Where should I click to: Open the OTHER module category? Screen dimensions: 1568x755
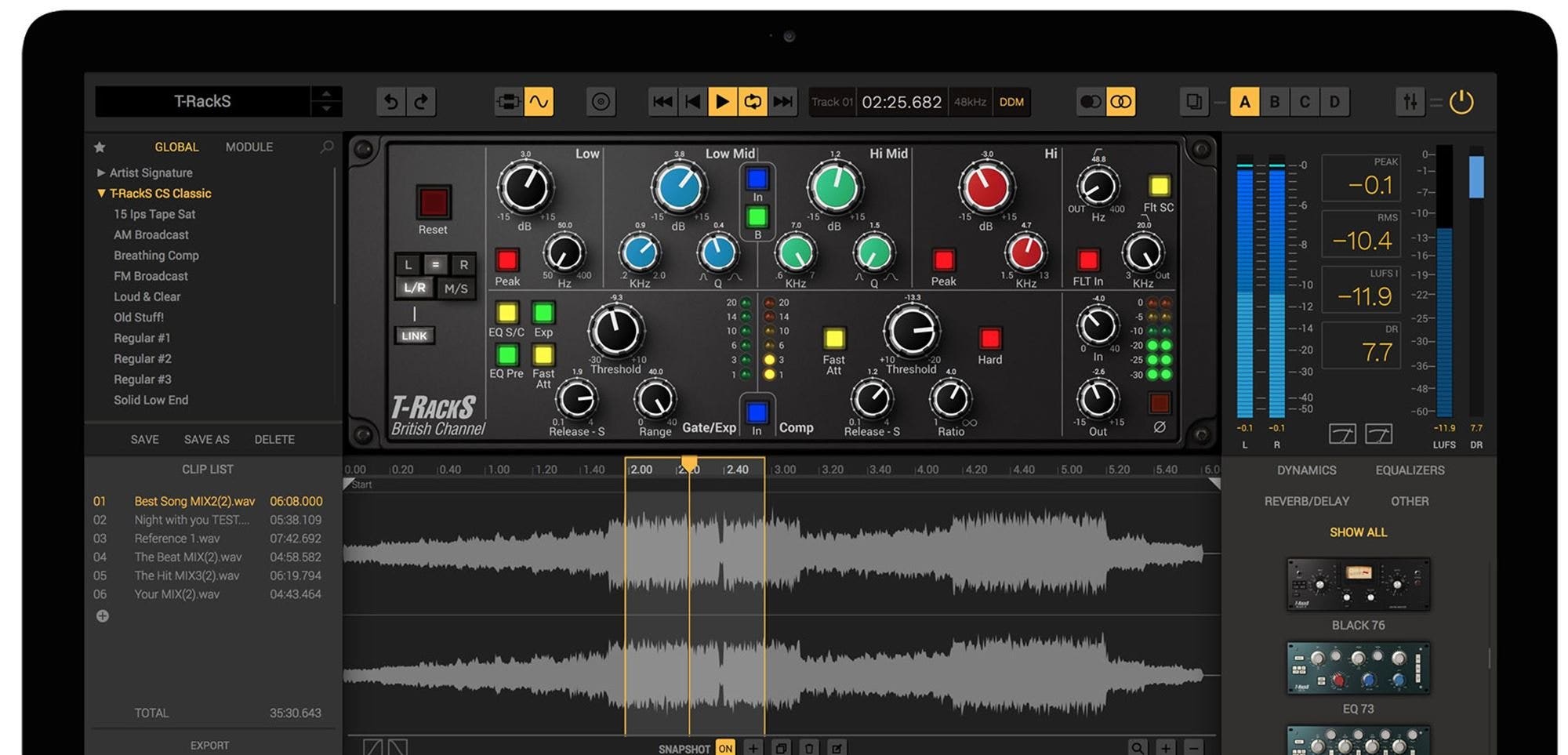click(1410, 501)
